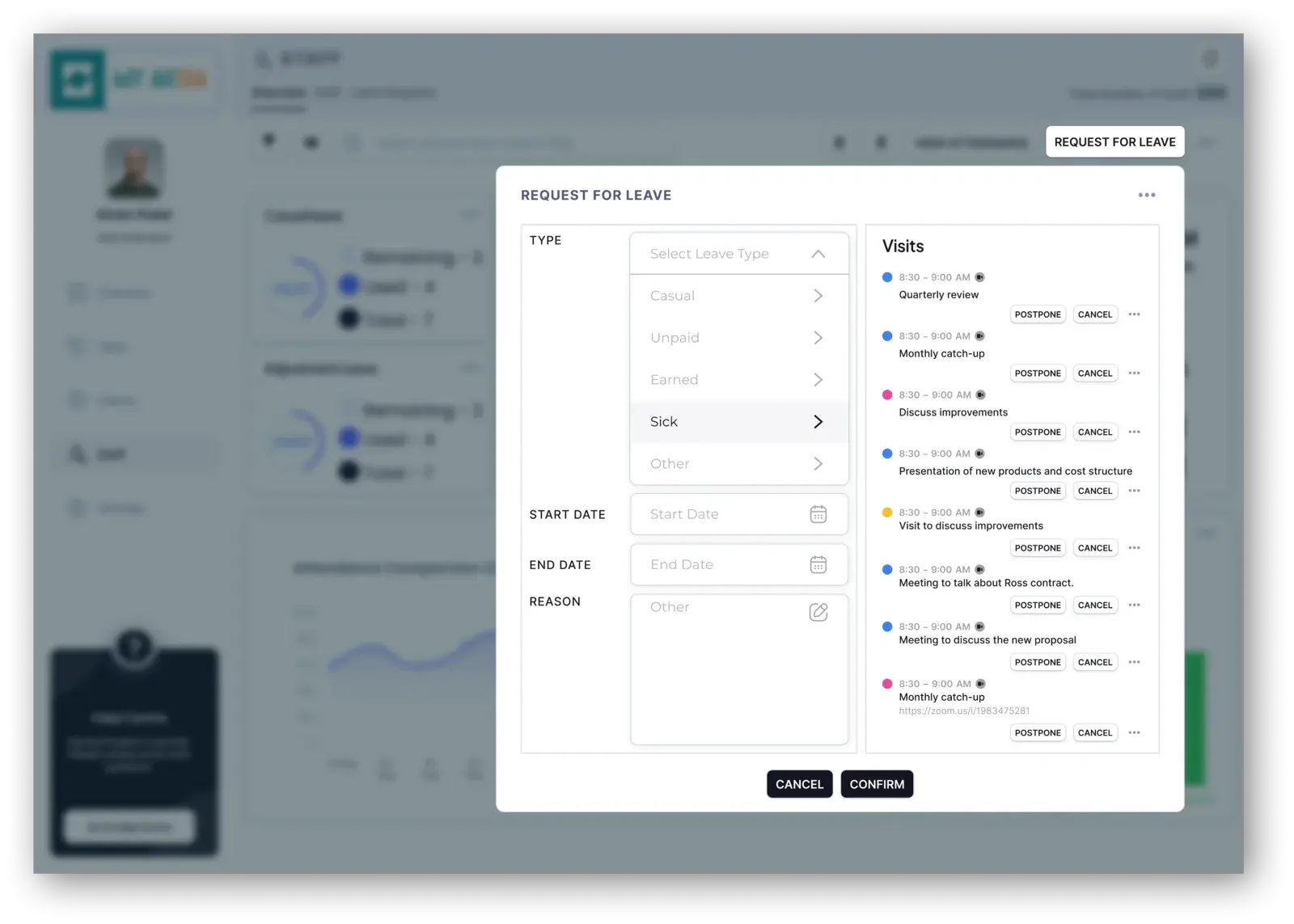Cancel the Quarterly review visit
This screenshot has height=924, width=1294.
(x=1095, y=314)
